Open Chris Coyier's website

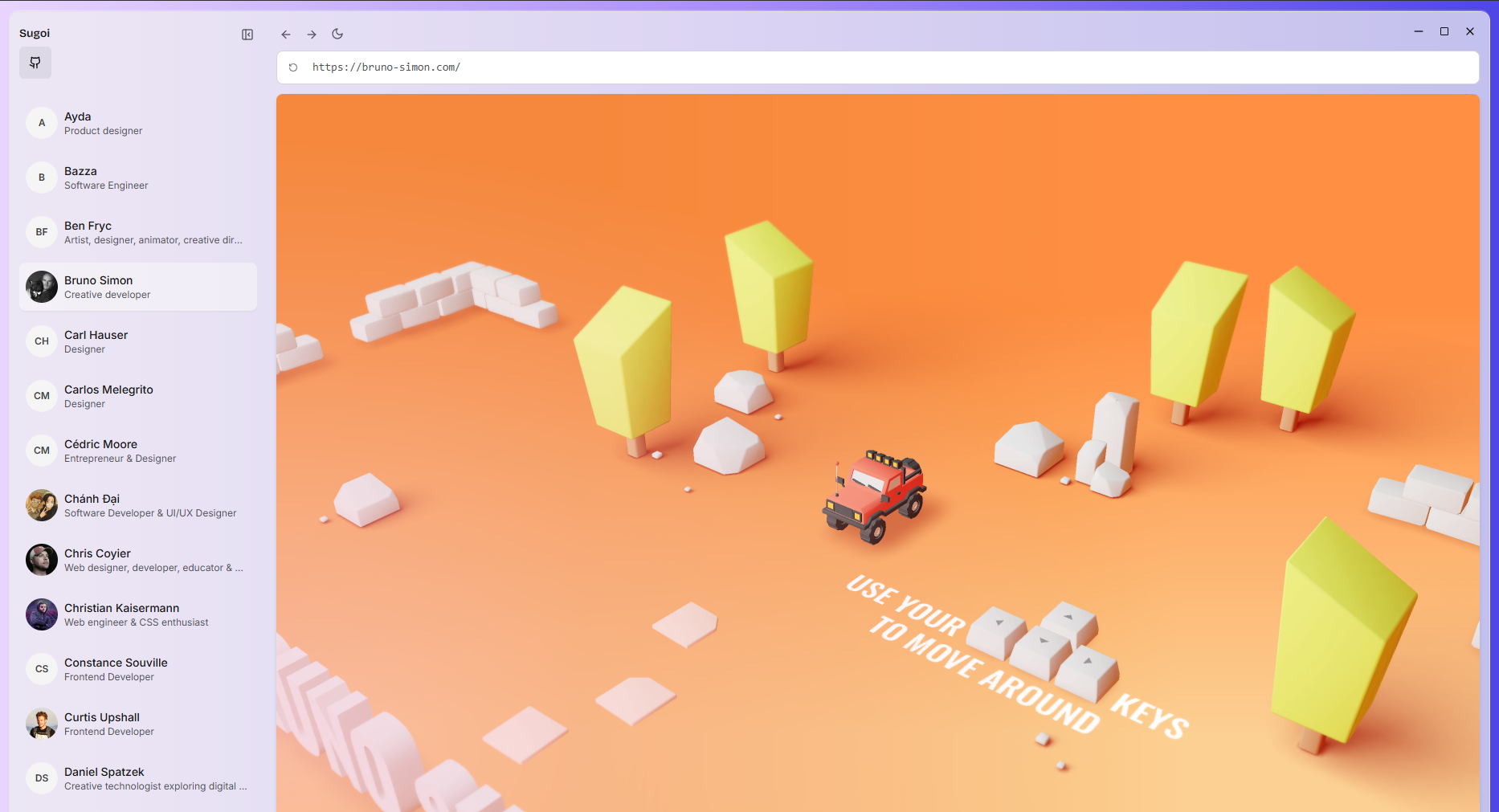[x=138, y=560]
